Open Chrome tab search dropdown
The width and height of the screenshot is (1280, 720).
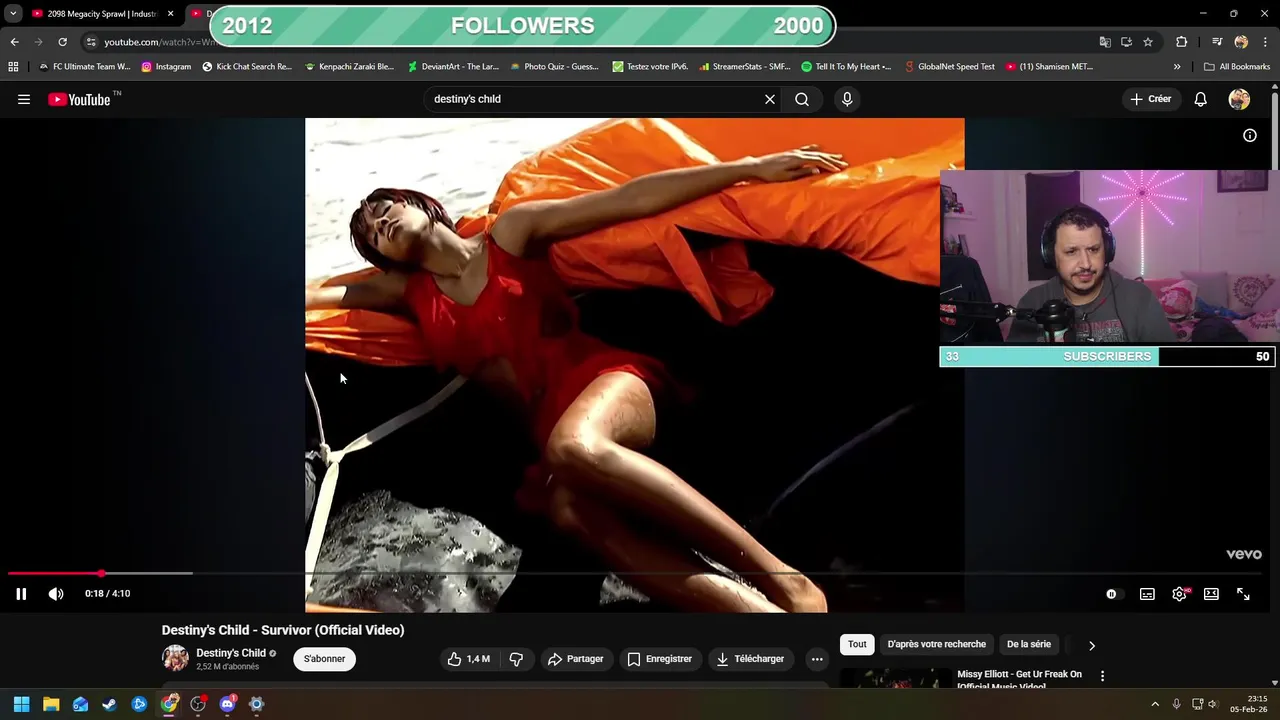click(13, 14)
